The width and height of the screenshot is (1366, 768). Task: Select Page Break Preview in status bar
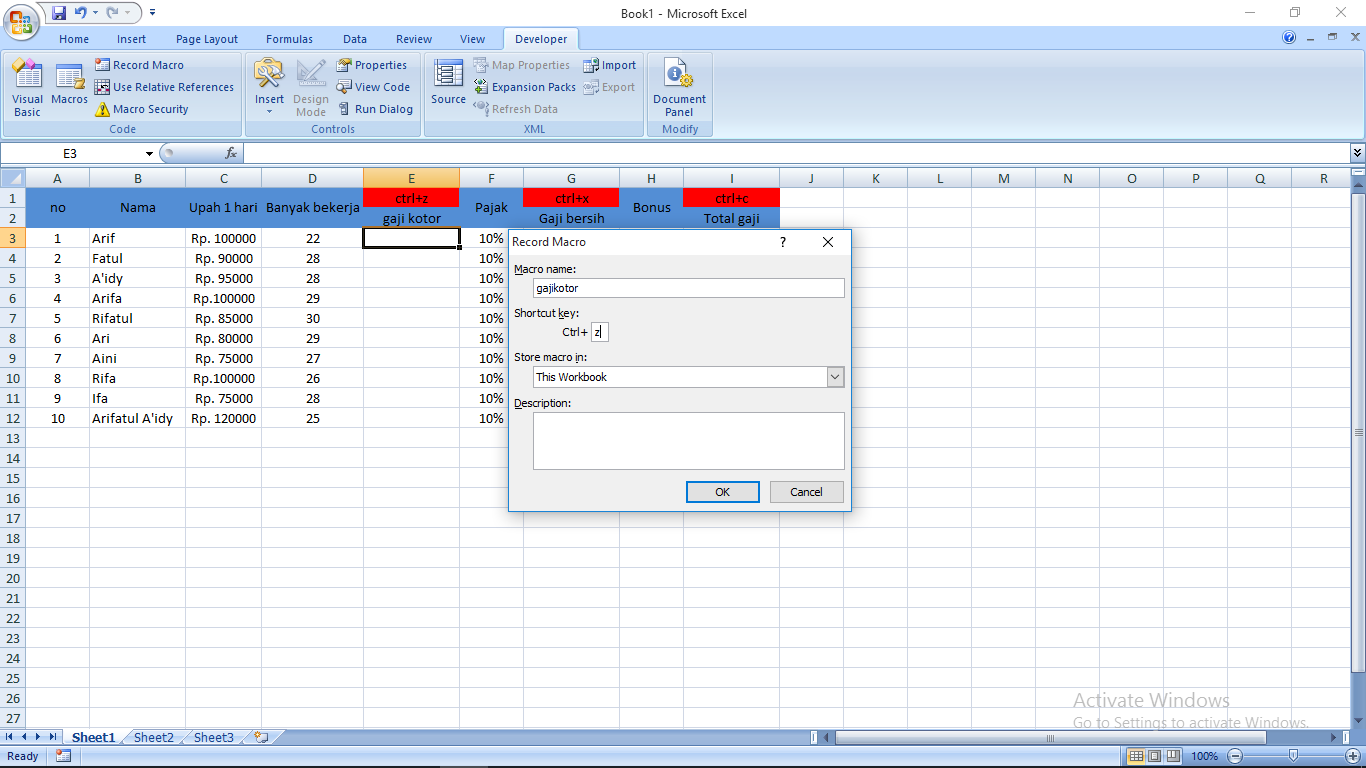coord(1173,756)
